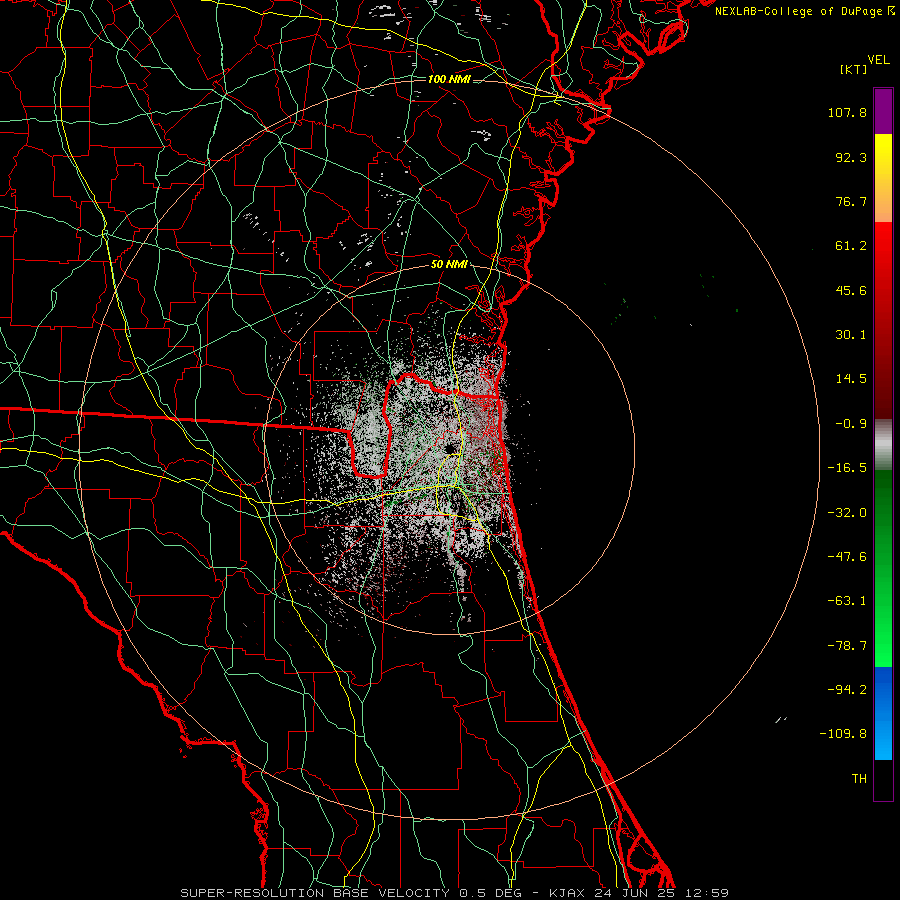Select the -0.9 legend value
Screen dimensions: 900x900
[x=851, y=424]
